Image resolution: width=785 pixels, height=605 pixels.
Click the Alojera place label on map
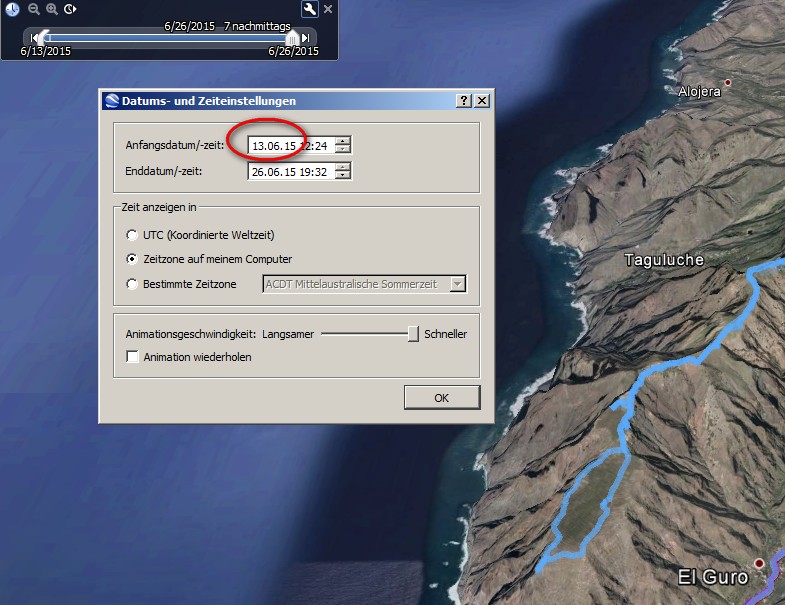click(x=699, y=92)
